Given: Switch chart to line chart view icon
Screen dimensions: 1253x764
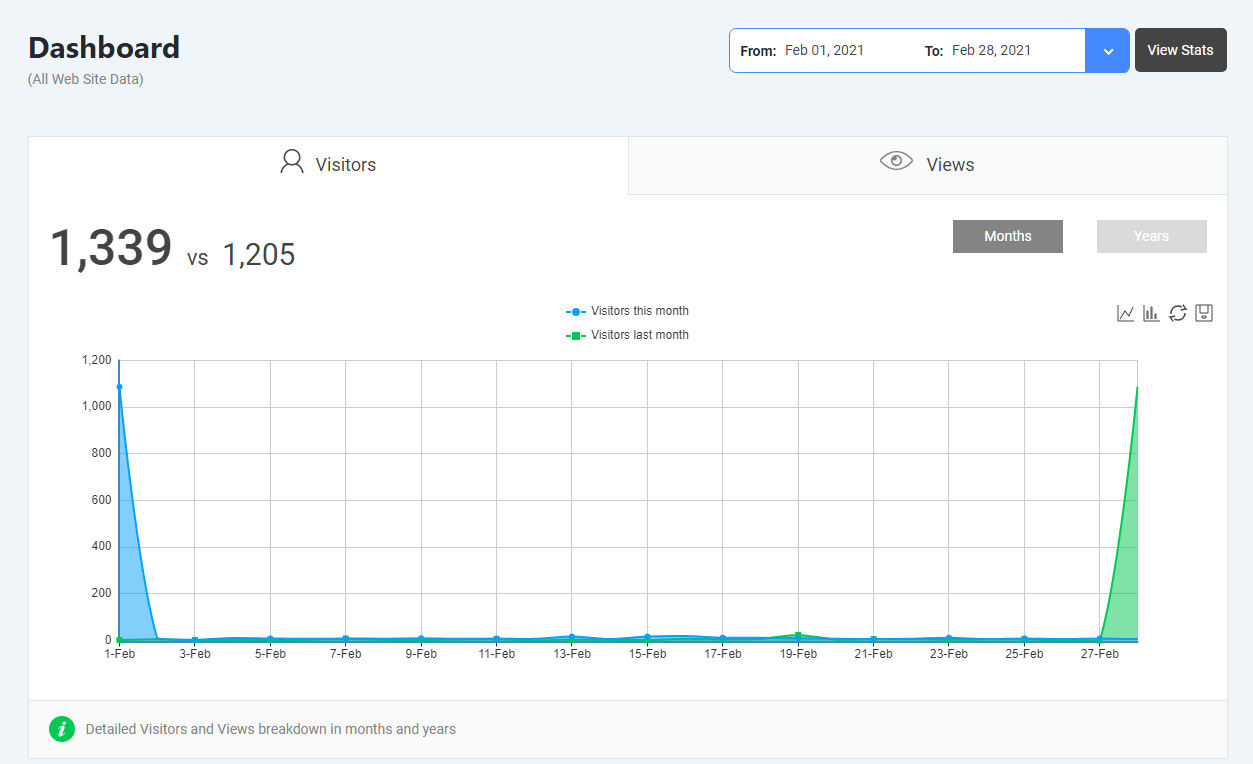Looking at the screenshot, I should point(1126,313).
